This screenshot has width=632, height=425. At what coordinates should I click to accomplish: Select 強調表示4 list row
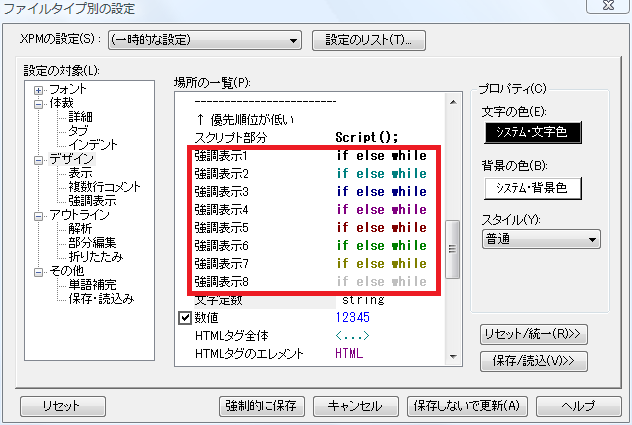click(310, 210)
